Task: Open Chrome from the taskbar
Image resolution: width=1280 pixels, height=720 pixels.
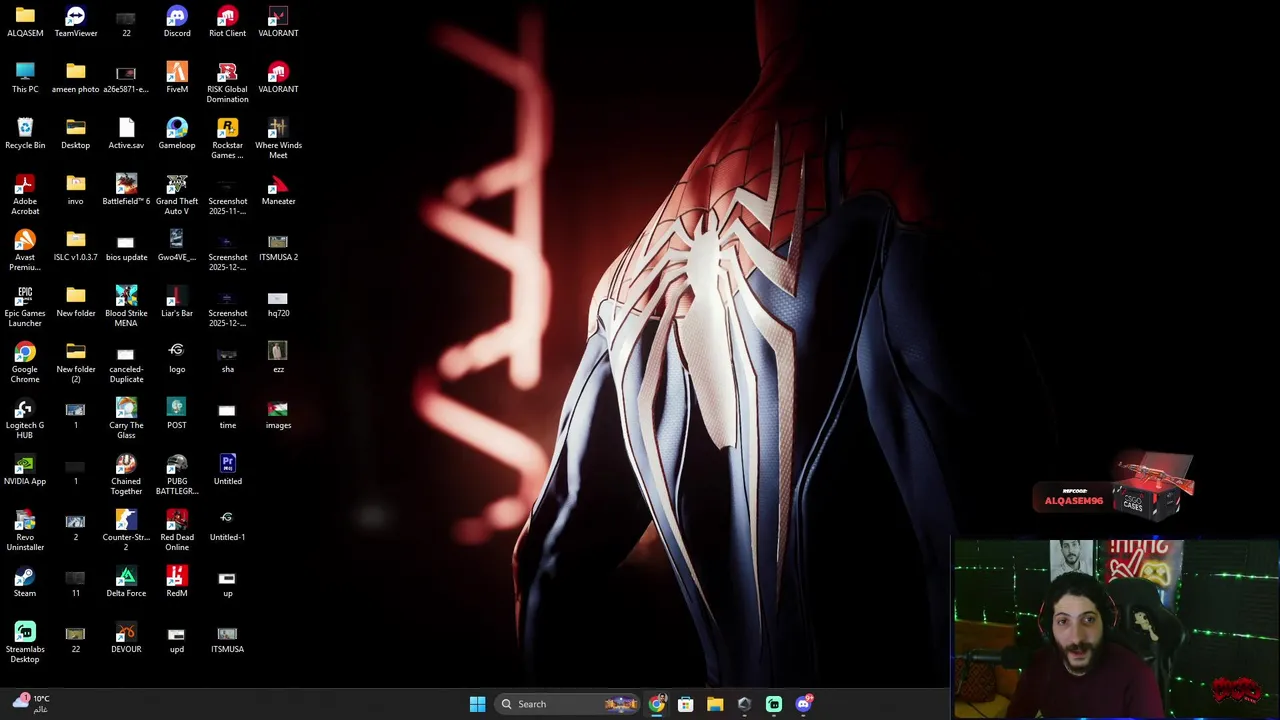Action: (x=656, y=704)
